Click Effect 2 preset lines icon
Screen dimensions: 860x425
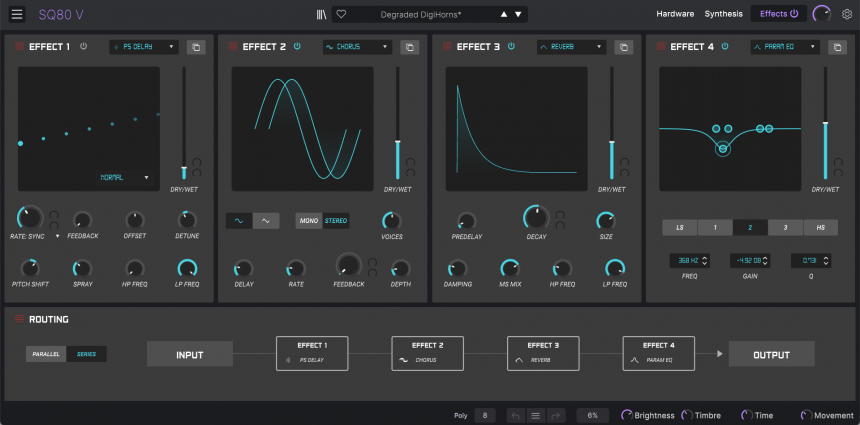[233, 47]
